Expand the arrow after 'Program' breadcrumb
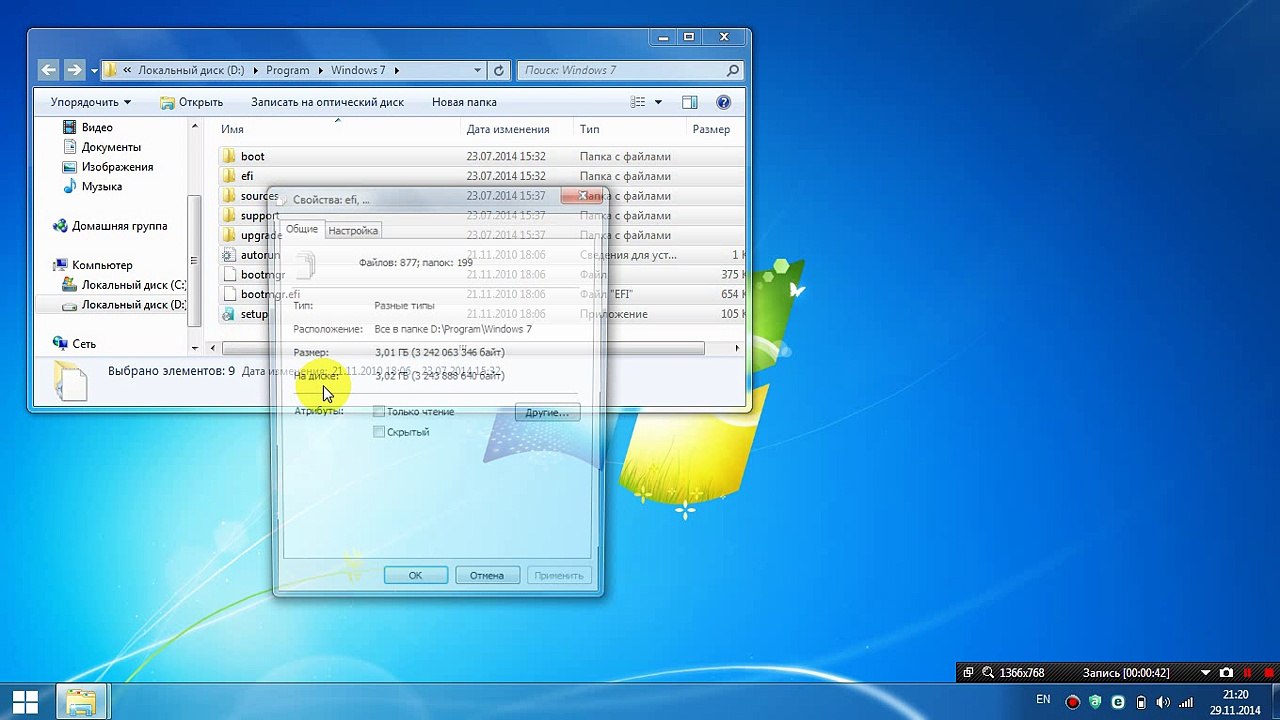This screenshot has height=720, width=1280. click(321, 70)
